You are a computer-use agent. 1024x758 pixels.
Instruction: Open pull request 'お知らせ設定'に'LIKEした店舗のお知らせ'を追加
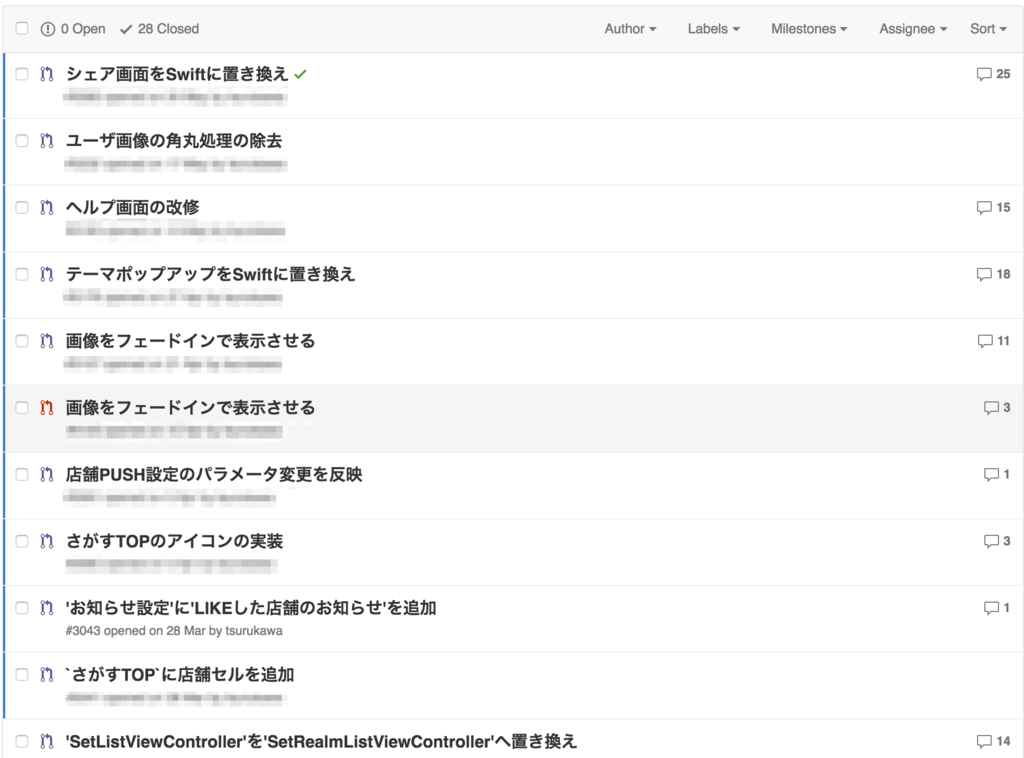pos(251,608)
